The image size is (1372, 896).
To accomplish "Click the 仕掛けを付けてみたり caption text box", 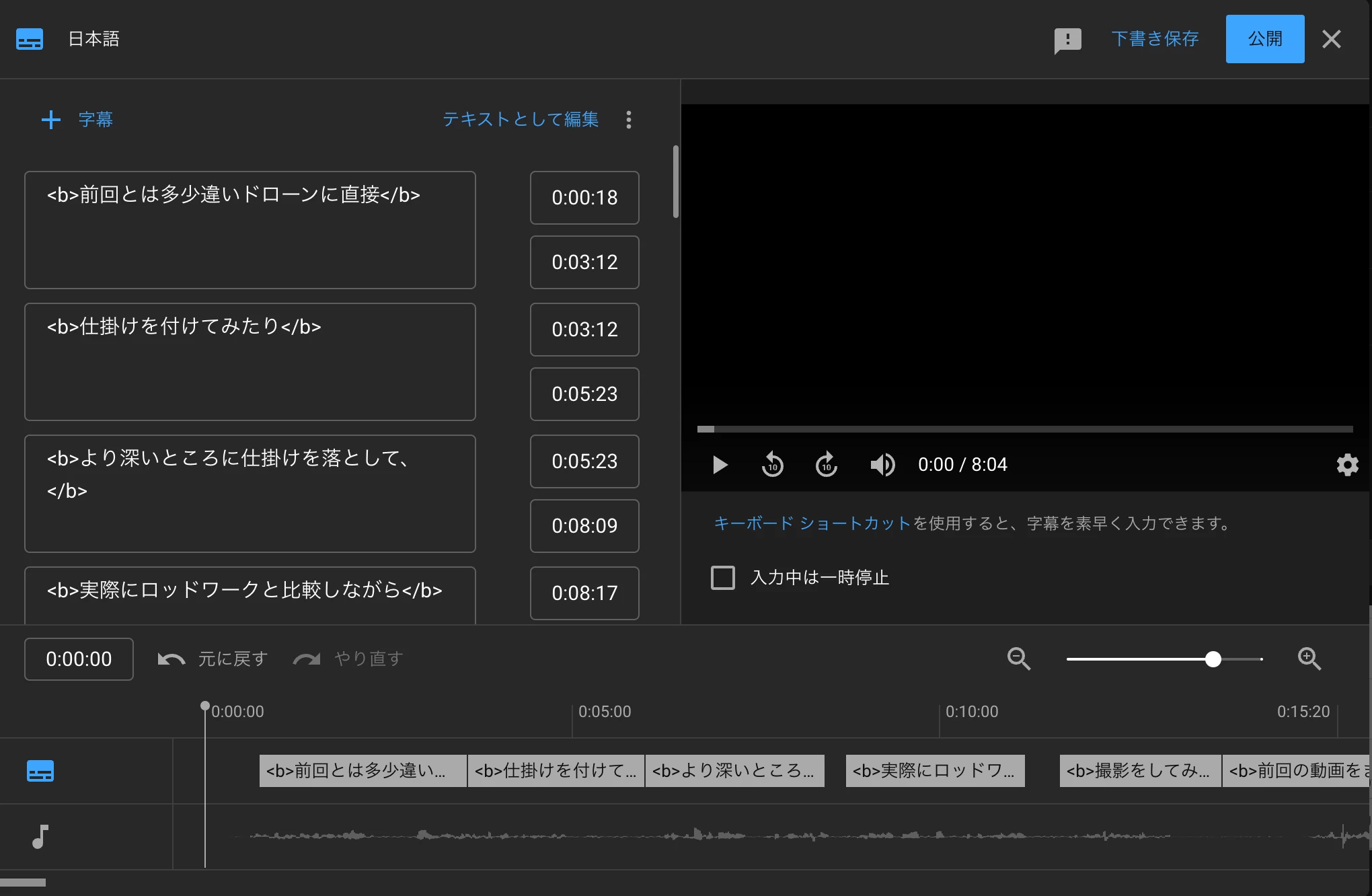I will tap(250, 362).
